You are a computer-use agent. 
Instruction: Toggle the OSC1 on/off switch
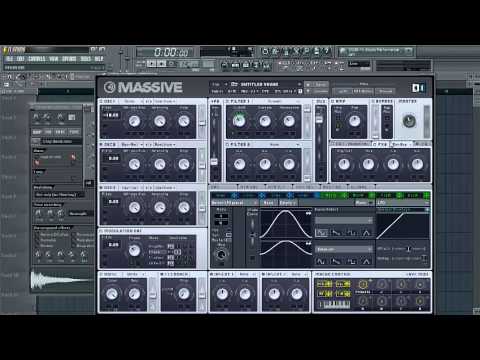101,101
